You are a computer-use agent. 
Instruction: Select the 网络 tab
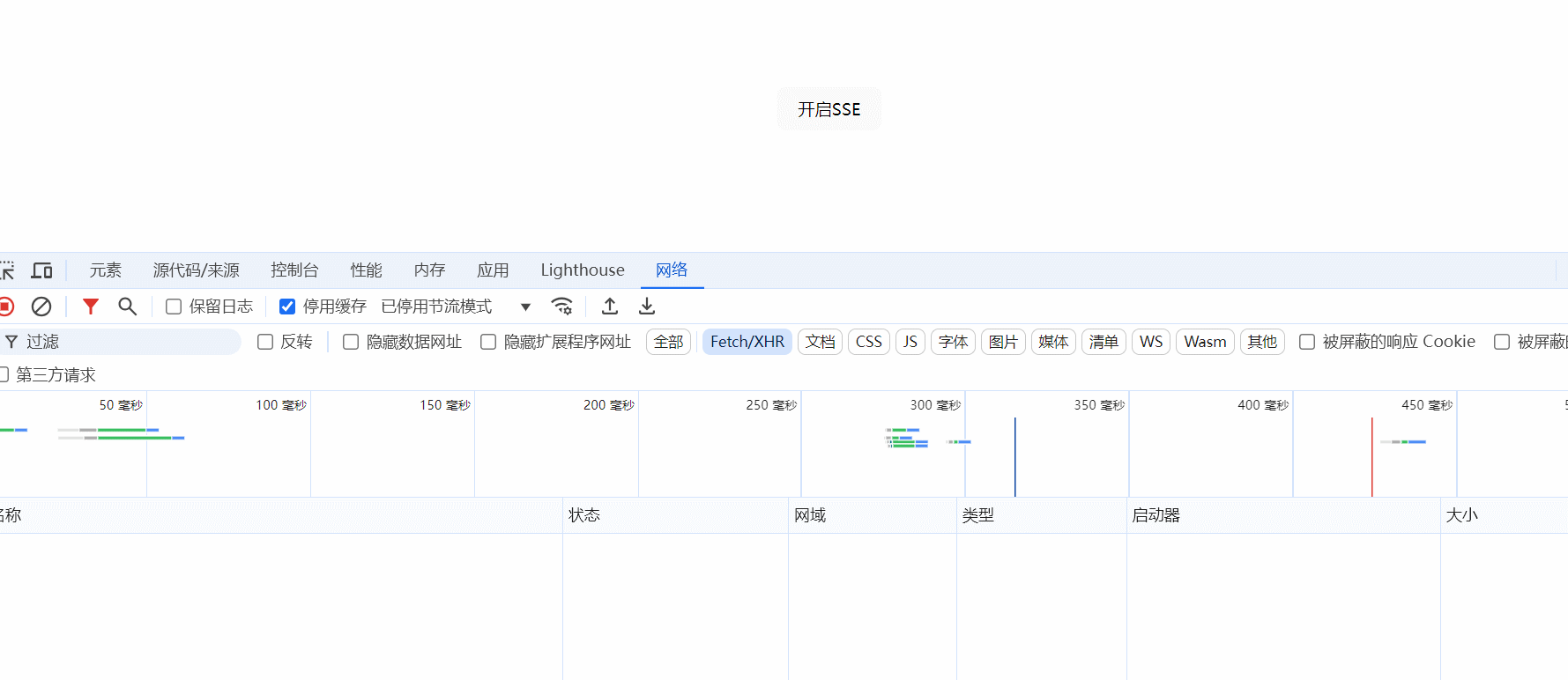tap(672, 270)
